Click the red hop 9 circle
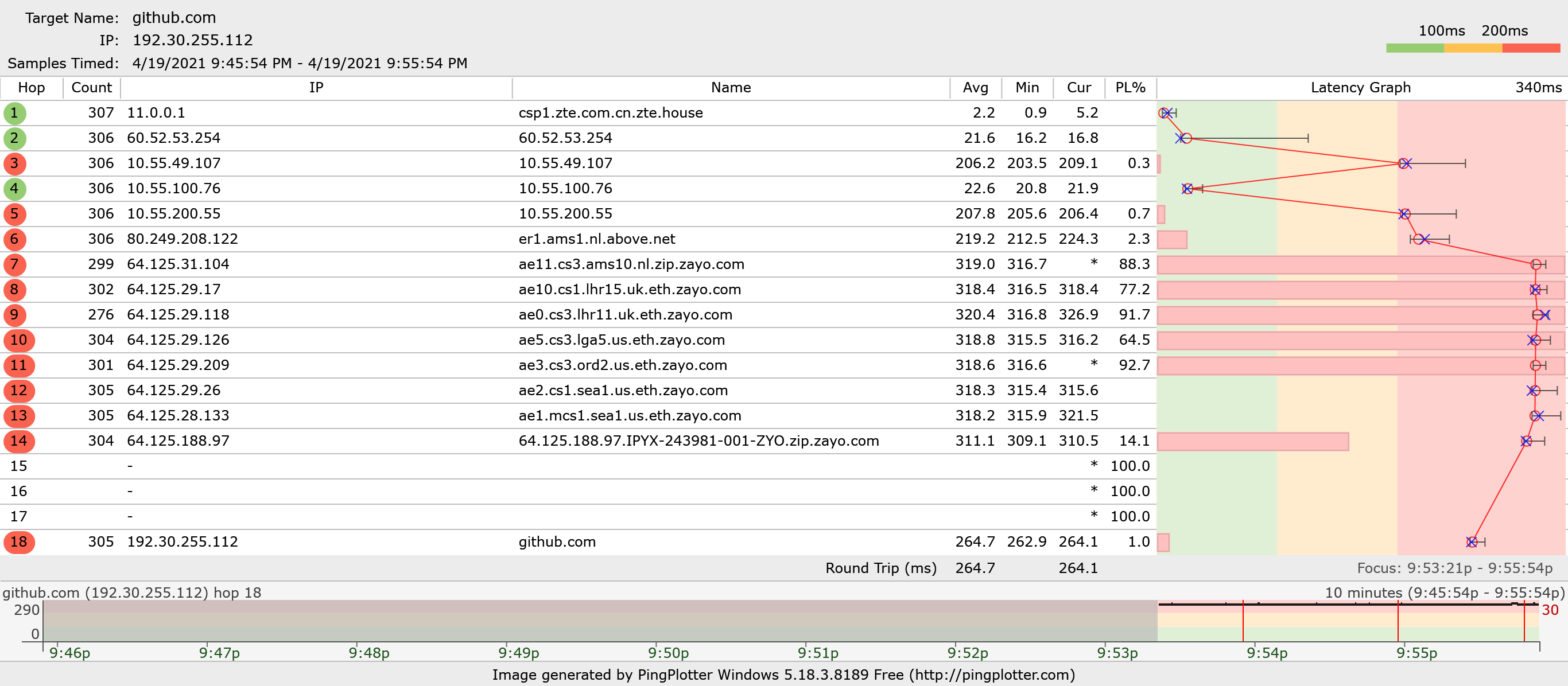 point(14,315)
